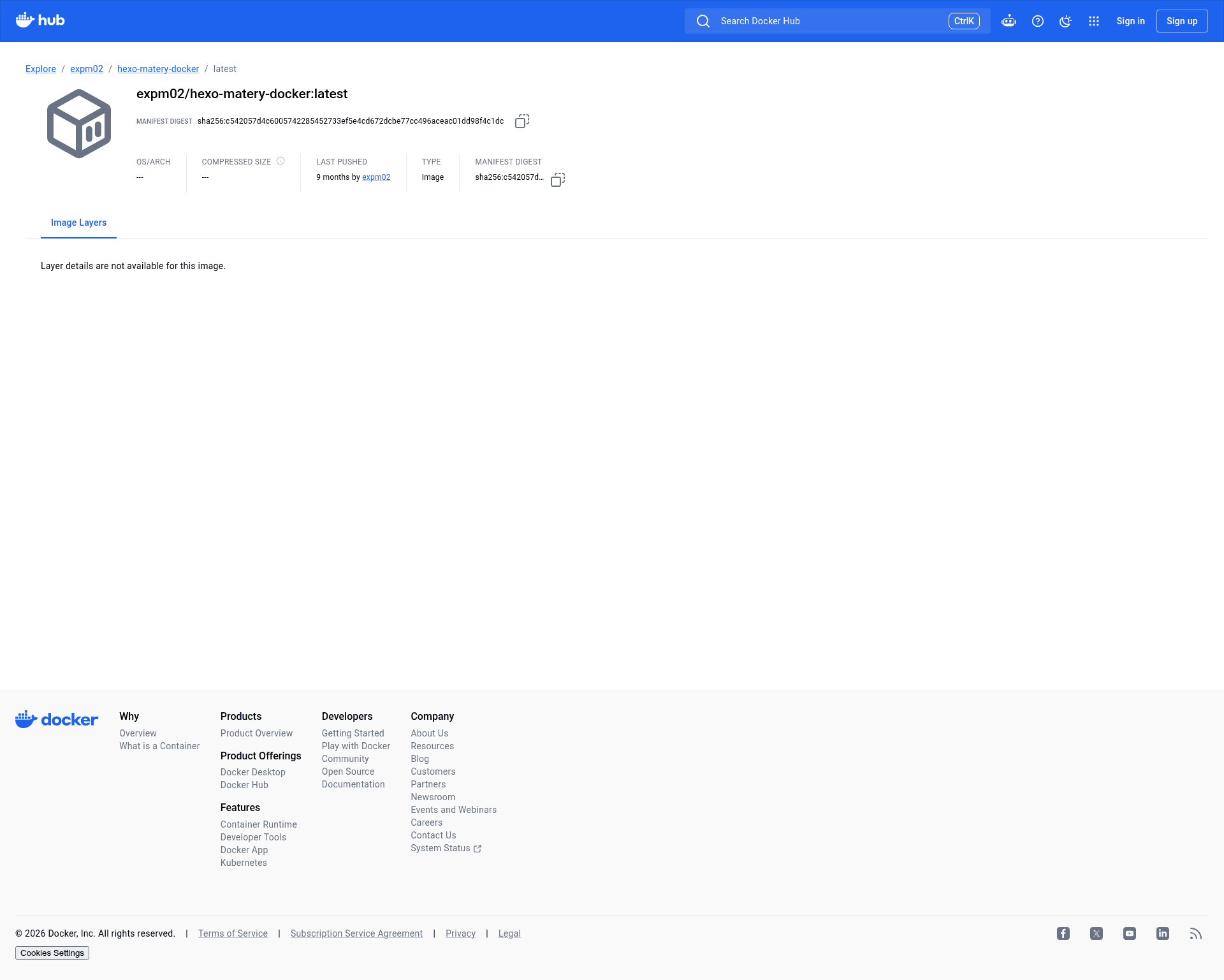Open the Ask AI robot icon

[1009, 21]
